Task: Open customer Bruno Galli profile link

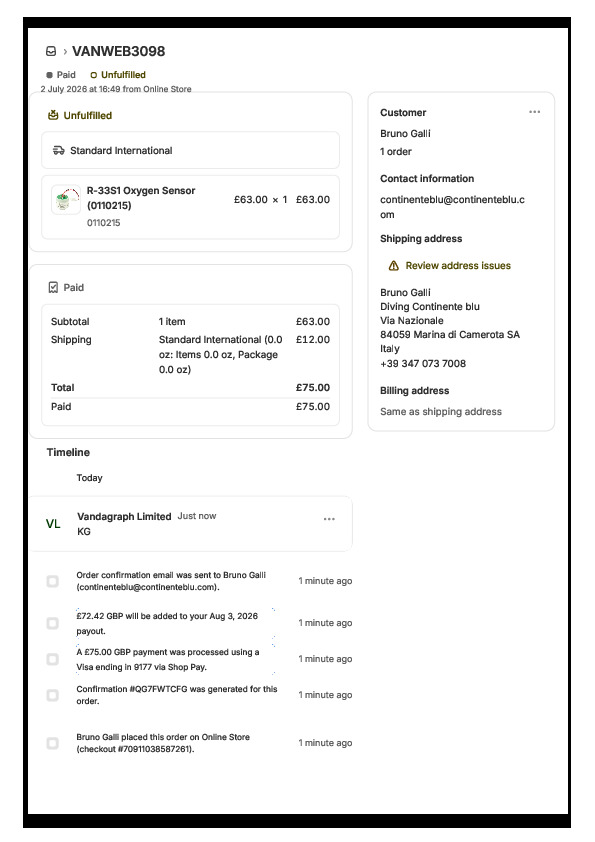Action: 405,133
